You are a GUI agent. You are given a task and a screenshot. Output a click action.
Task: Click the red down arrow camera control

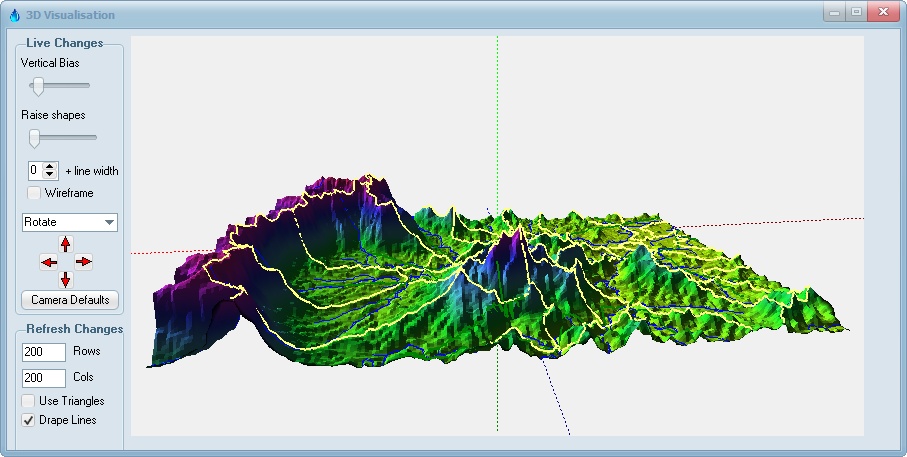[x=65, y=280]
